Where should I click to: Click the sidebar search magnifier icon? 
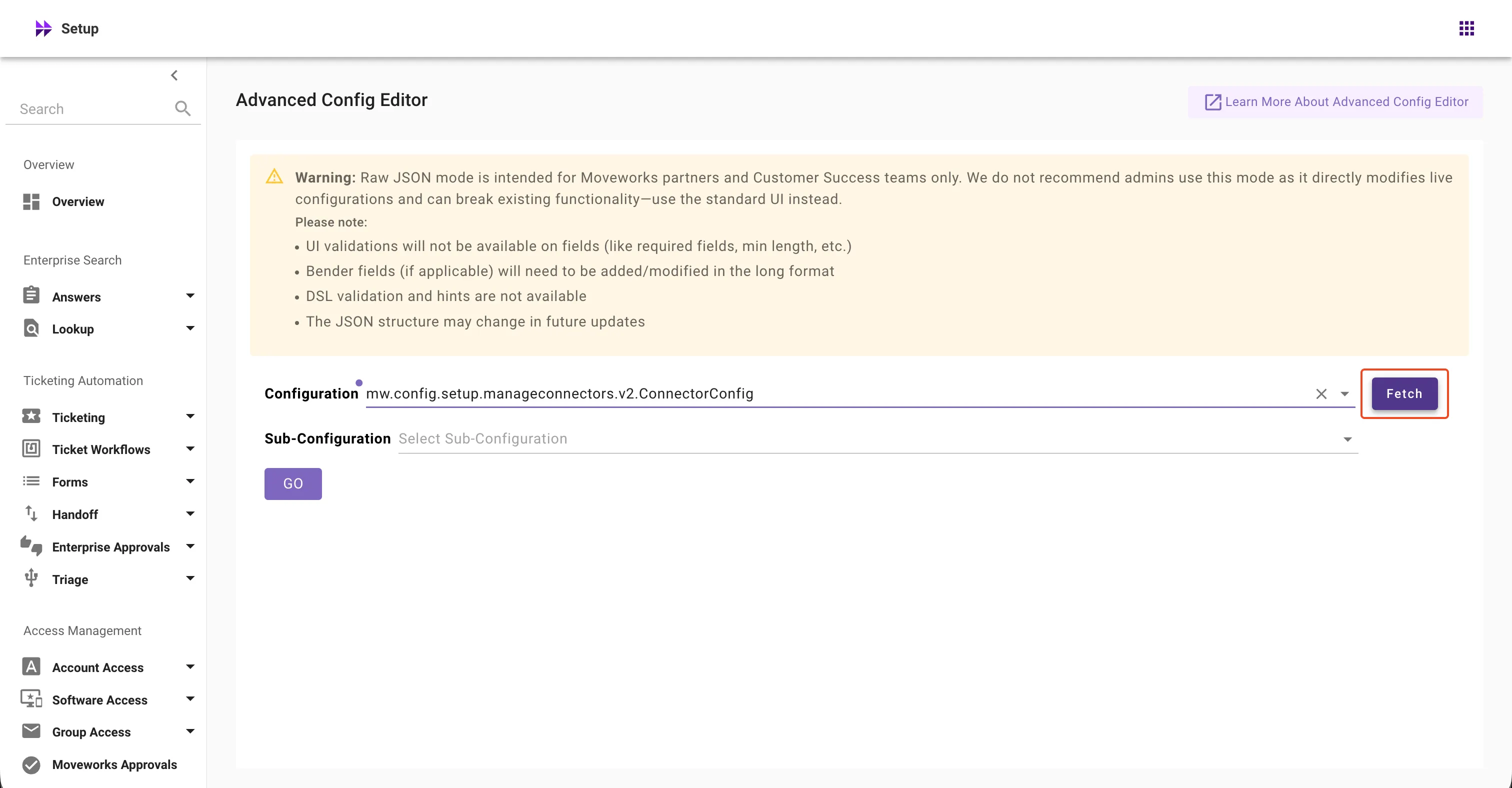pos(182,108)
